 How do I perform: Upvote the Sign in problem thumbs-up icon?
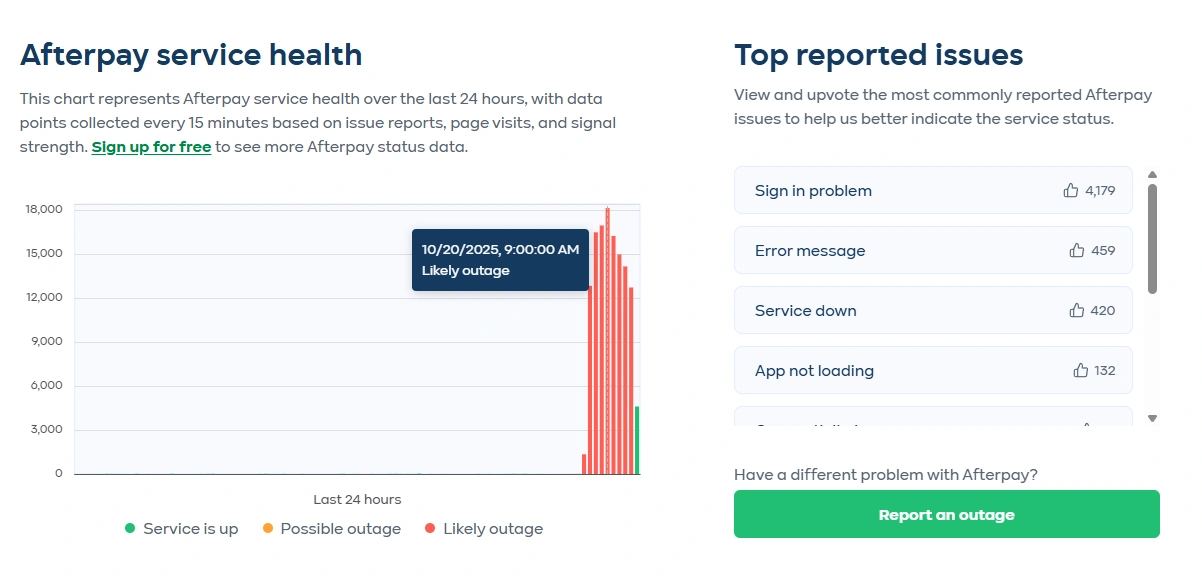tap(1071, 190)
